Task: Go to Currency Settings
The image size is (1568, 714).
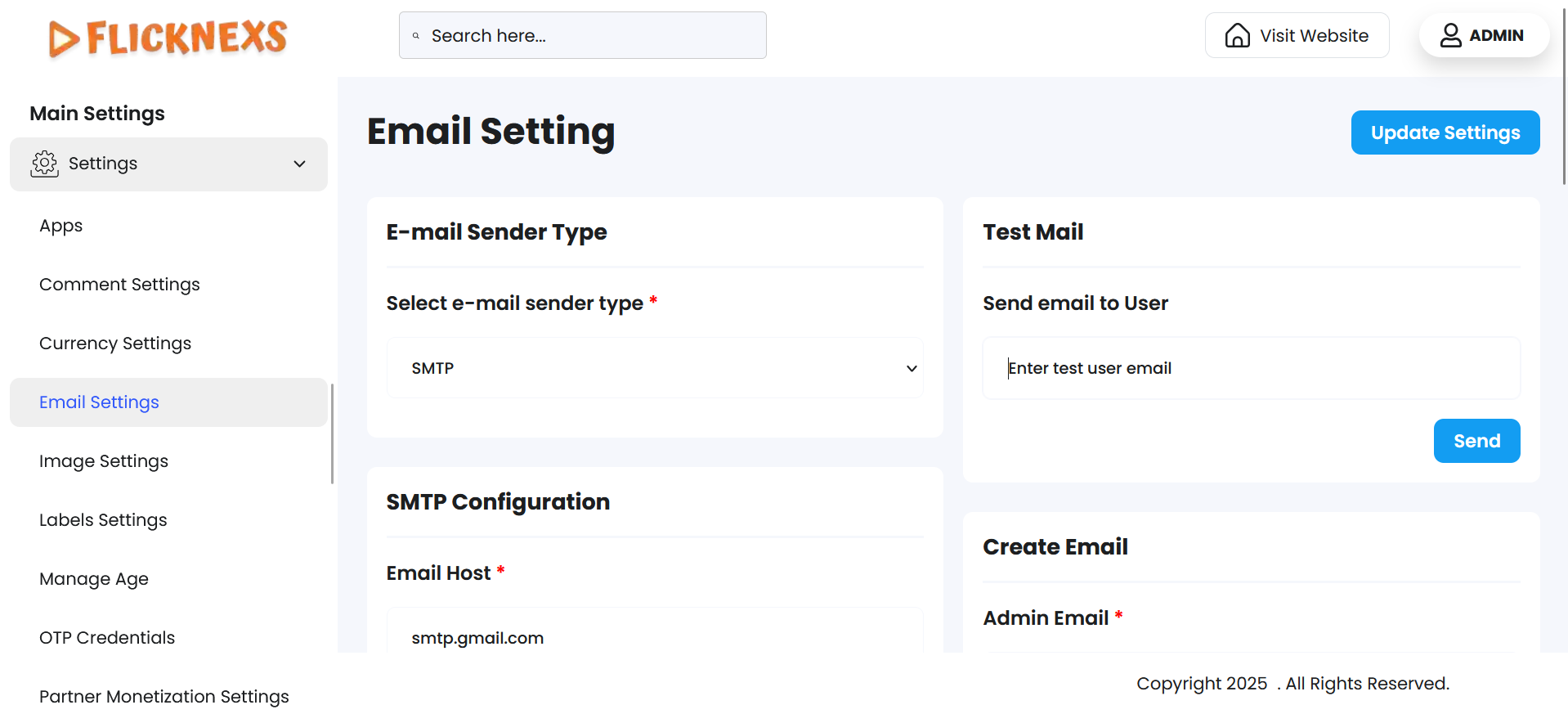Action: (x=115, y=344)
